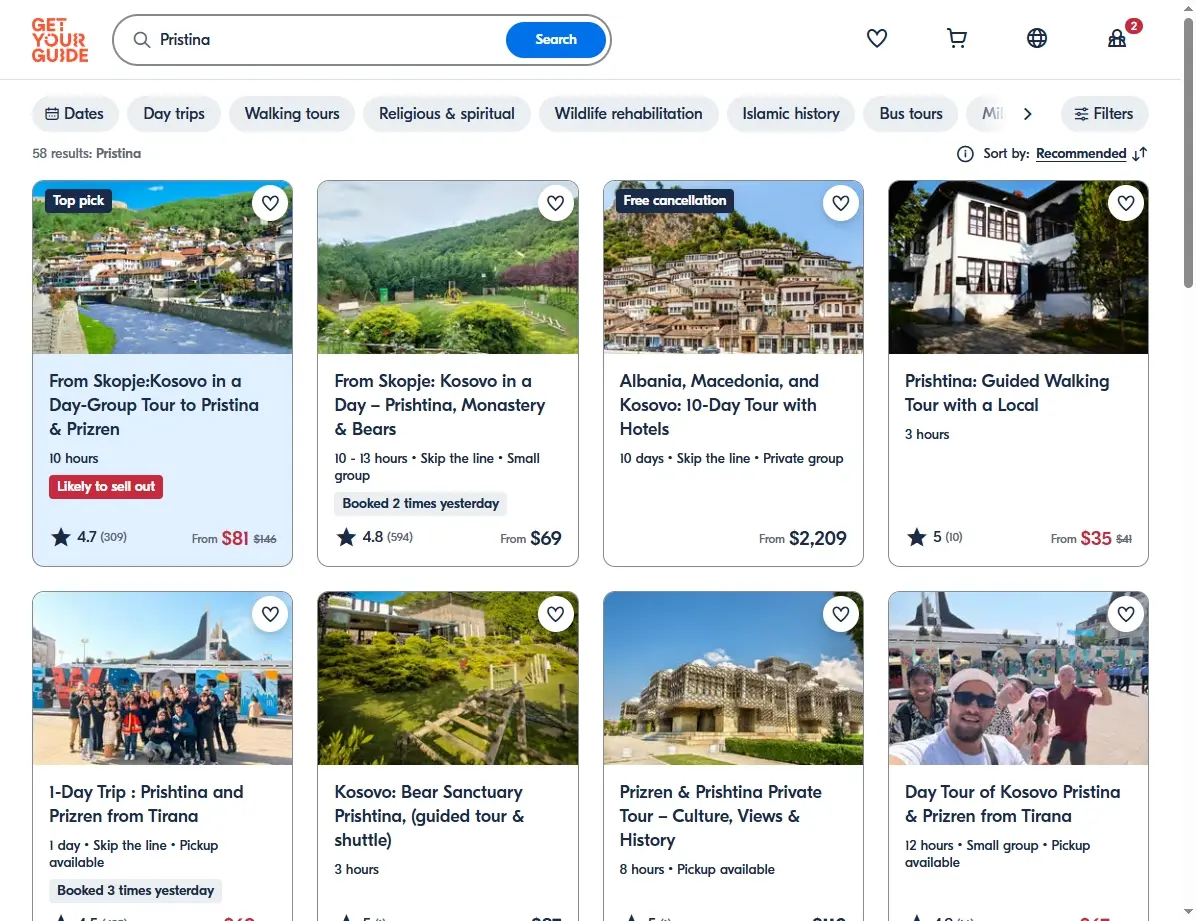
Task: Open Prizren & Prishtina Private Tour title
Action: coord(721,816)
